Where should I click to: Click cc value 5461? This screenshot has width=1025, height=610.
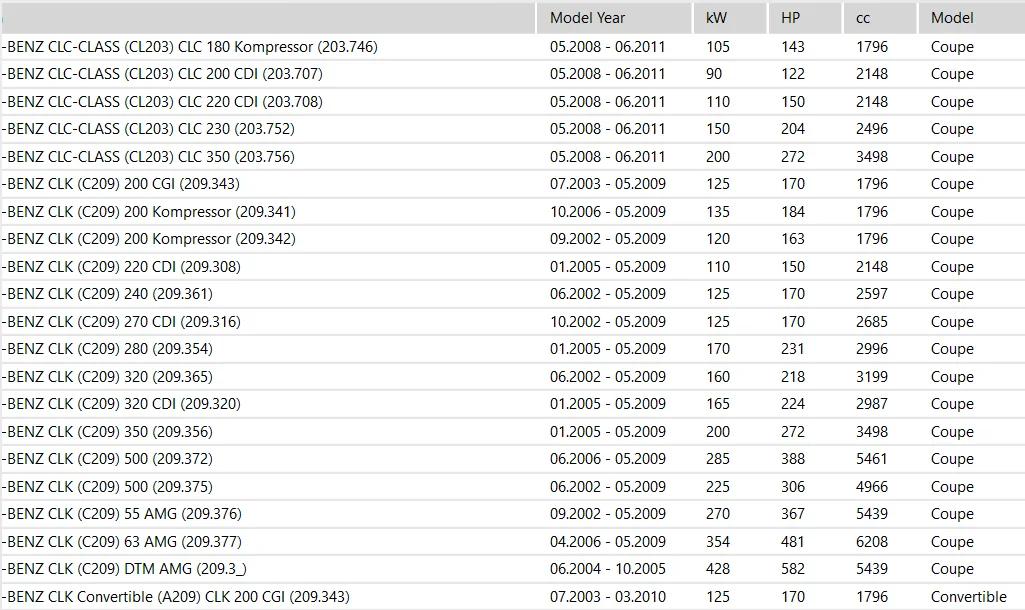pyautogui.click(x=872, y=459)
